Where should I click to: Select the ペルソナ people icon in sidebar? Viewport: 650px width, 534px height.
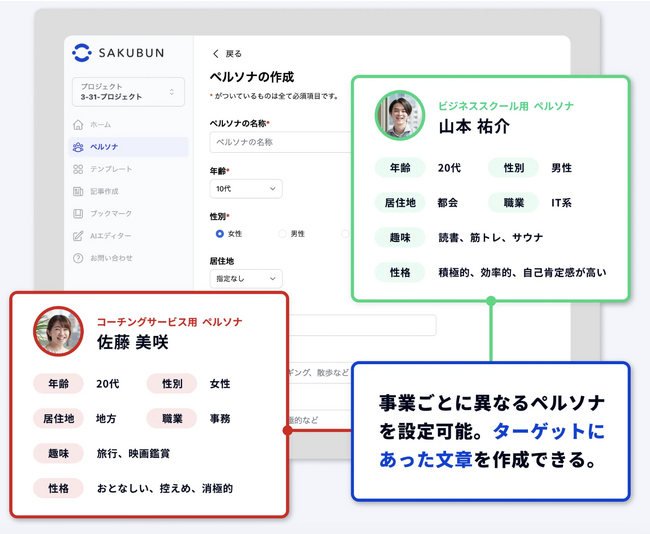78,147
